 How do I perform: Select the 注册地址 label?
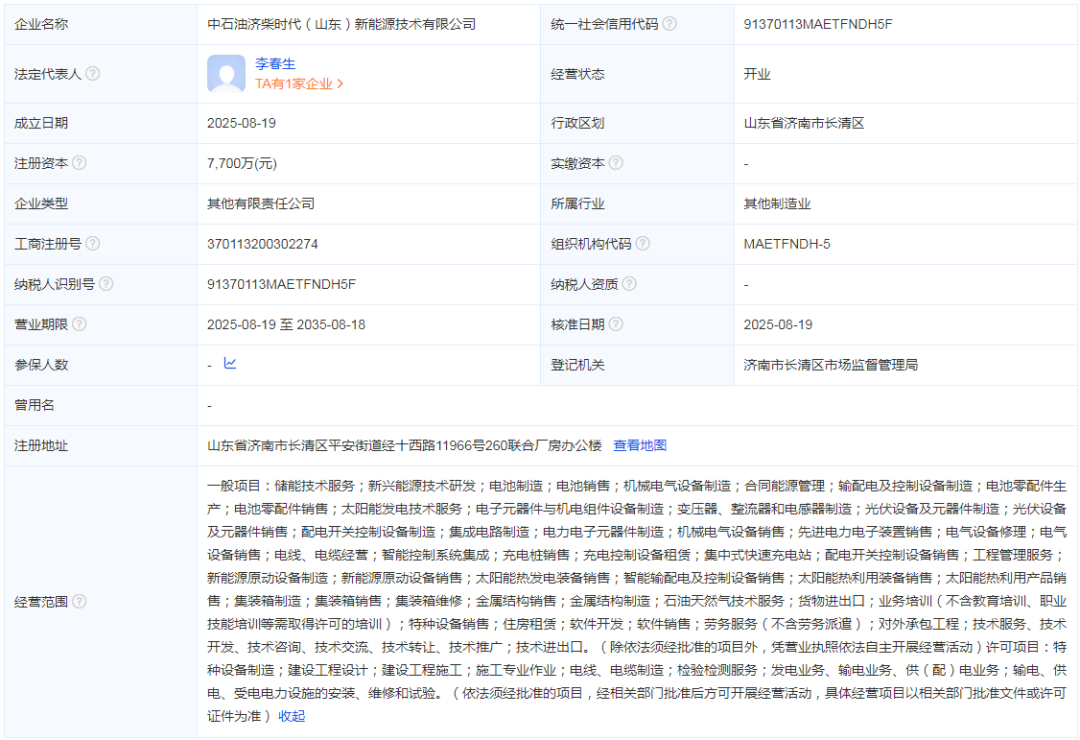[41, 445]
